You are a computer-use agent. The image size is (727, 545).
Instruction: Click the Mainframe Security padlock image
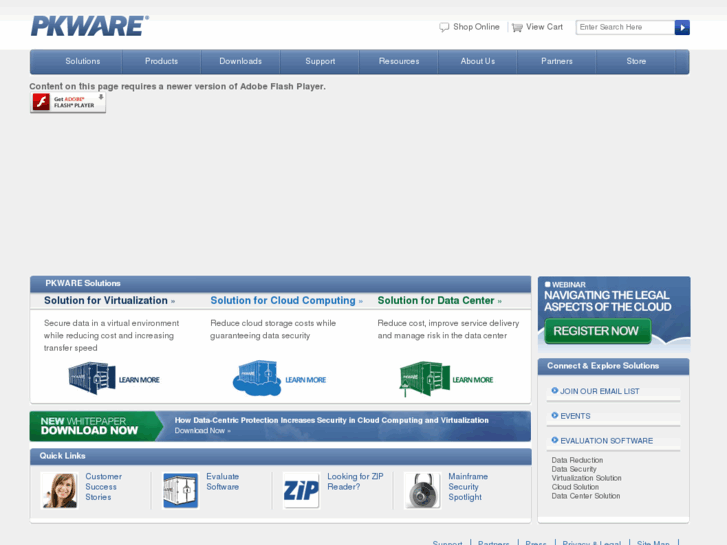(x=422, y=491)
